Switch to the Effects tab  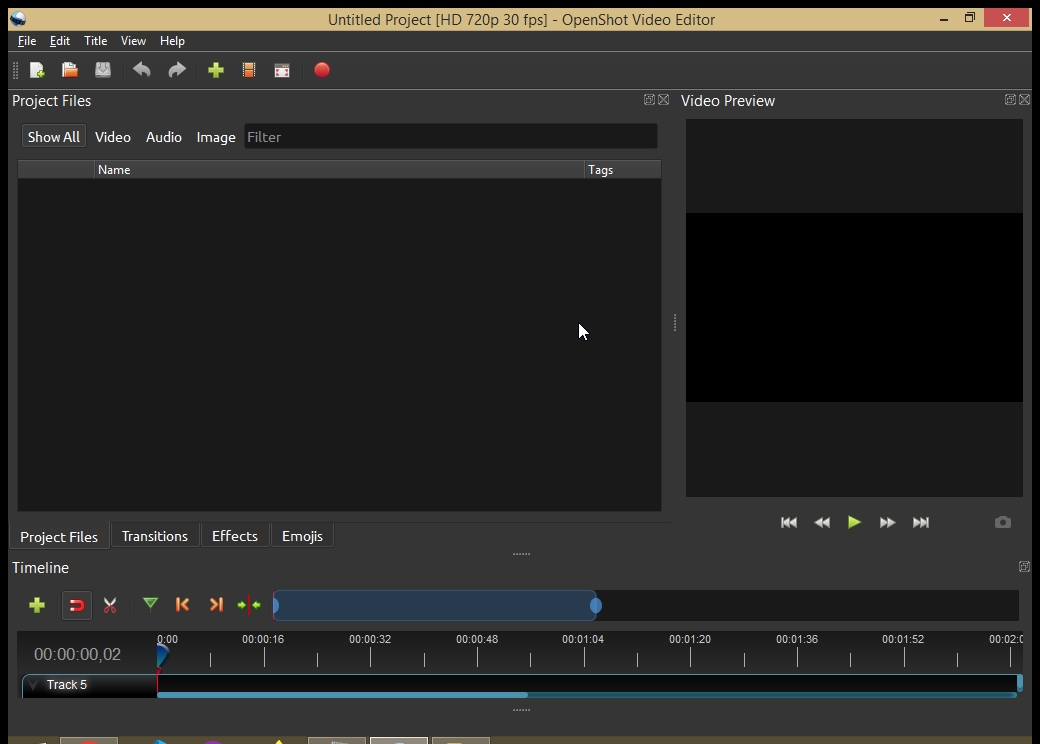(x=235, y=536)
